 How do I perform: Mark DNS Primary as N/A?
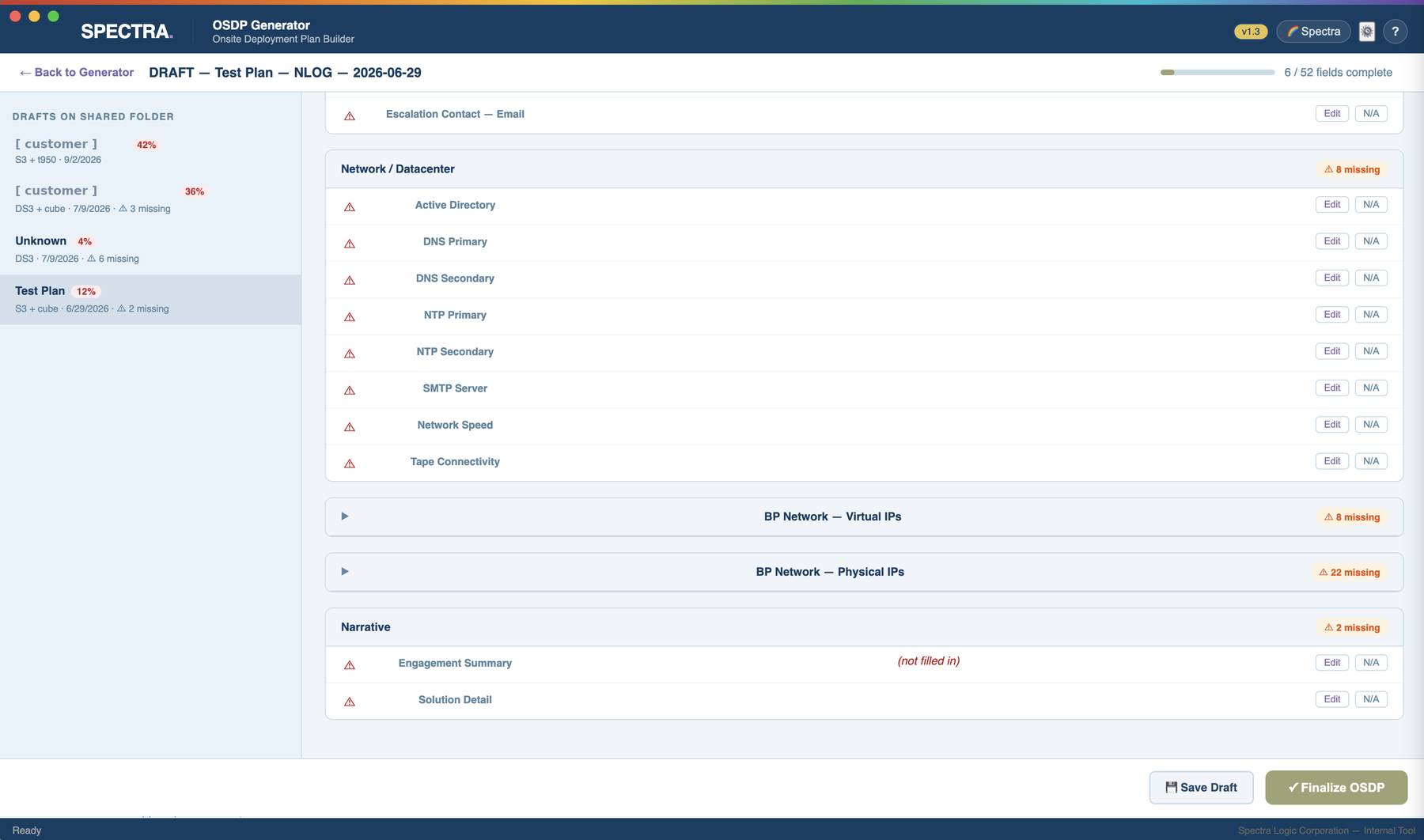click(1371, 241)
